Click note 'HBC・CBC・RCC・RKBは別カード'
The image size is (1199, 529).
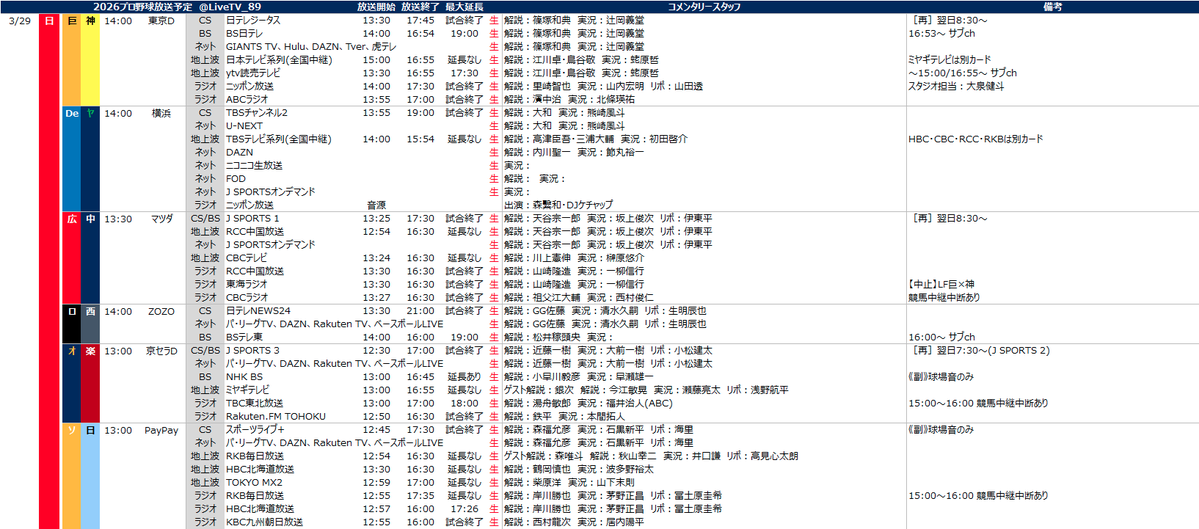click(x=975, y=139)
